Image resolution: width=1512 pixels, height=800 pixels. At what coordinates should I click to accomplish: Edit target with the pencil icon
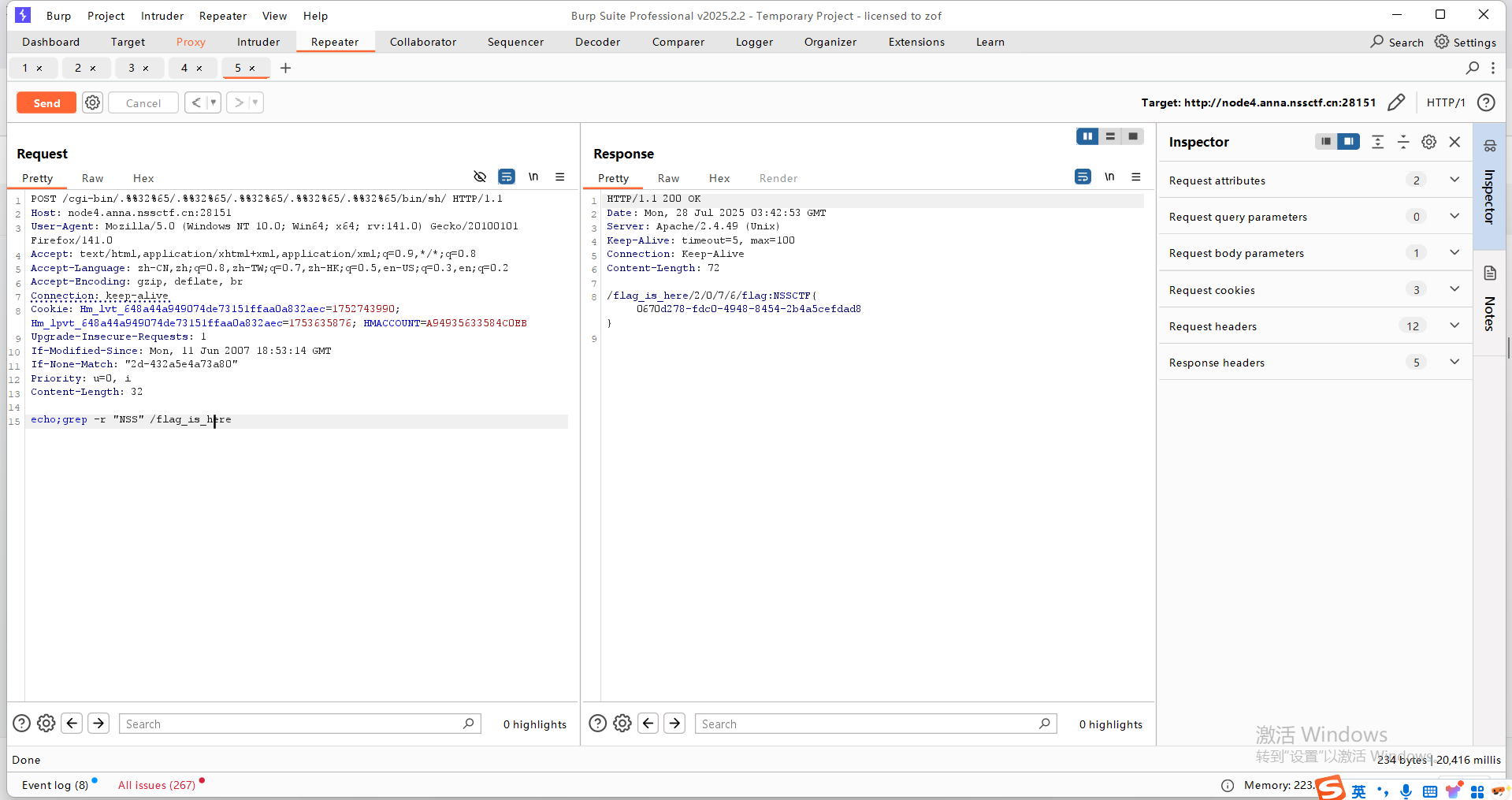point(1396,102)
